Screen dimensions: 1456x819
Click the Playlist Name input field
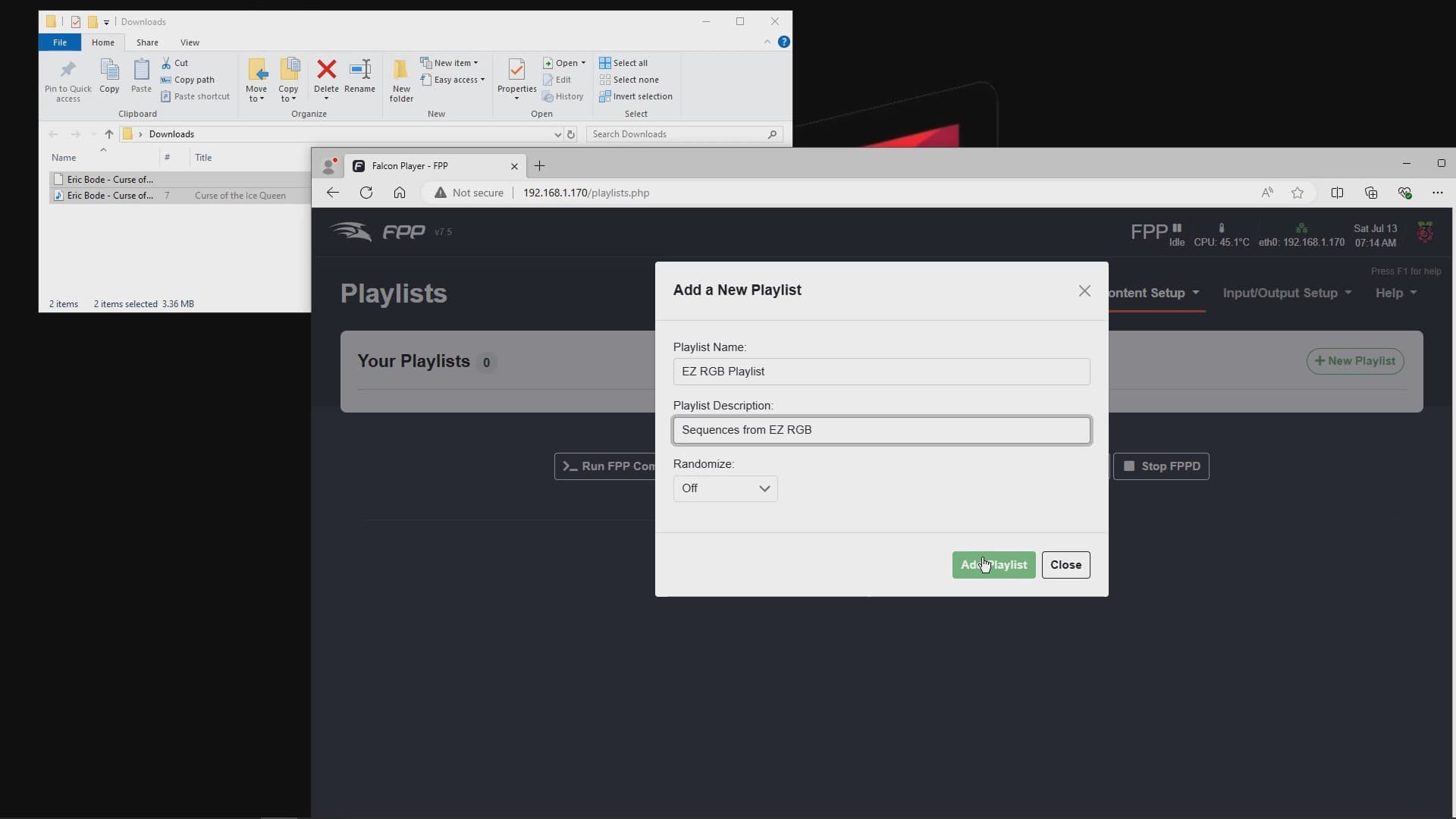pos(881,372)
